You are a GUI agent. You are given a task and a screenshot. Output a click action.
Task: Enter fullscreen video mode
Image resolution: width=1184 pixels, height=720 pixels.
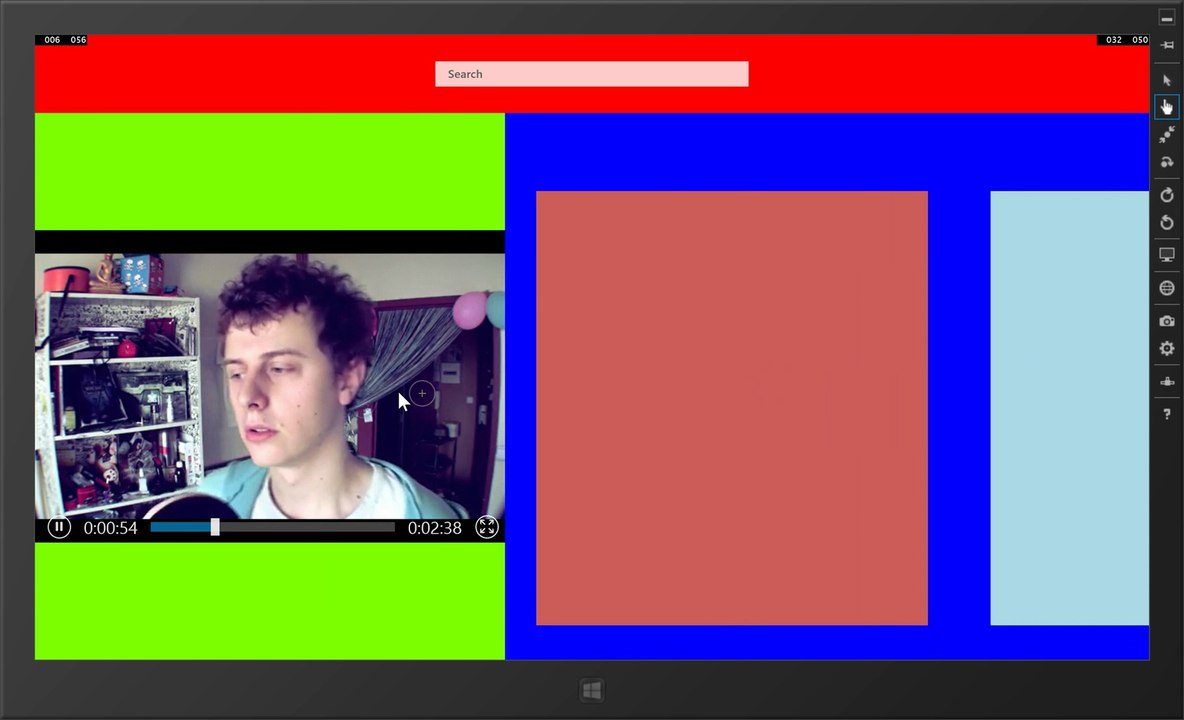[x=487, y=528]
